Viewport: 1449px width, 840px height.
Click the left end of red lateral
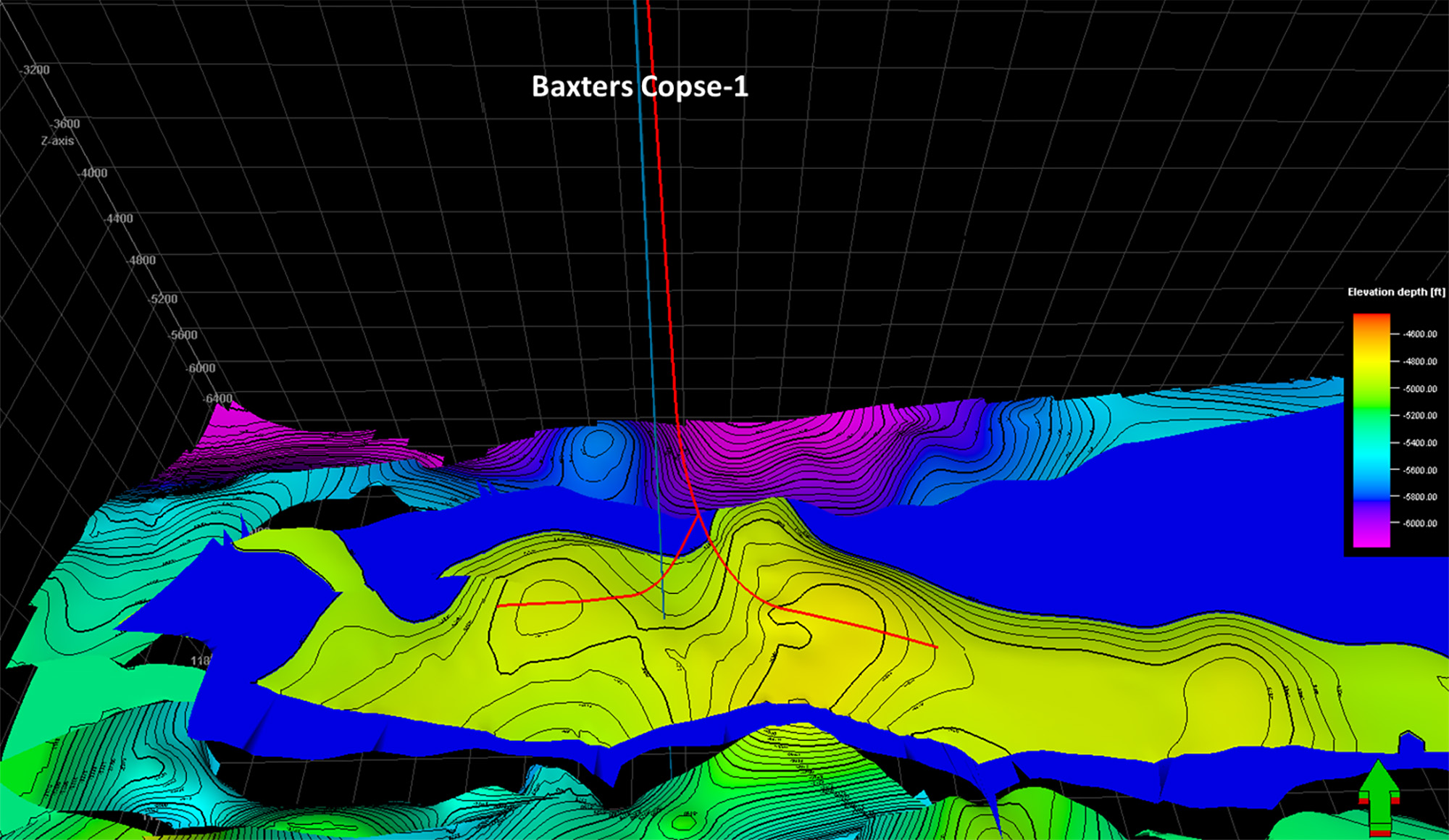tap(498, 605)
